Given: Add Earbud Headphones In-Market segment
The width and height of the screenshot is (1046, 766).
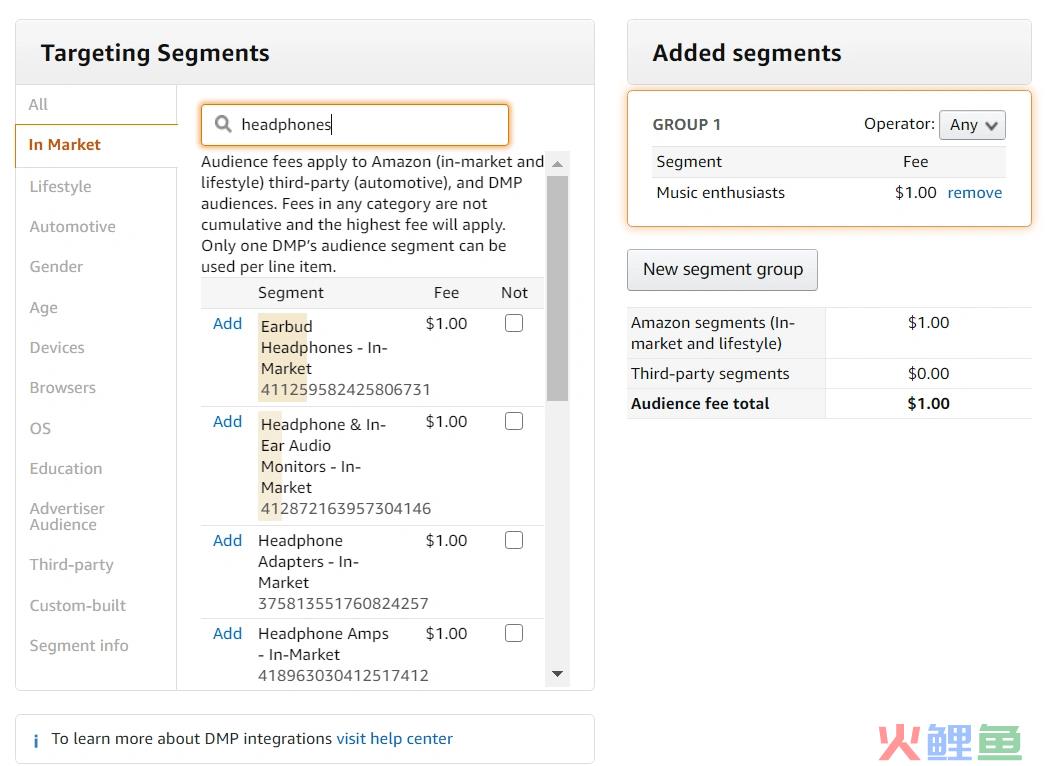Looking at the screenshot, I should (x=227, y=324).
